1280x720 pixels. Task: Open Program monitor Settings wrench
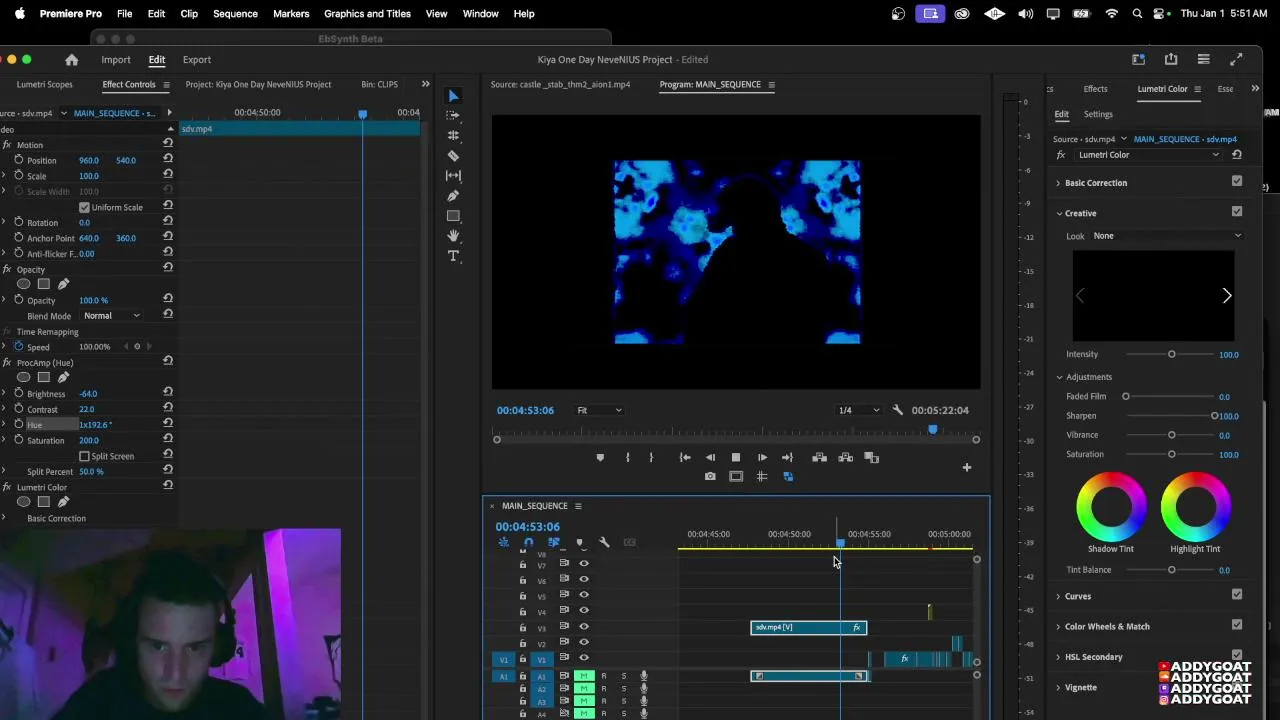pyautogui.click(x=897, y=410)
